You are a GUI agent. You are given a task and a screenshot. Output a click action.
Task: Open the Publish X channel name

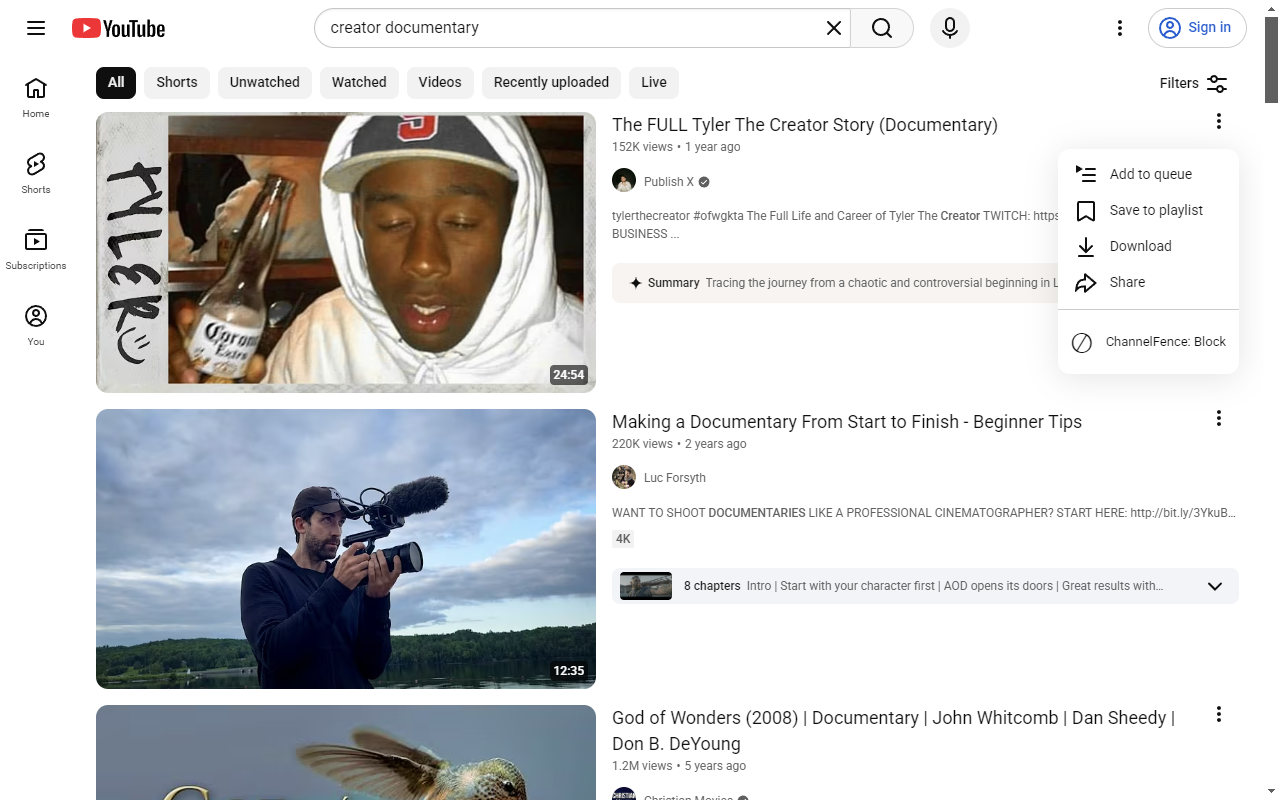pos(669,182)
